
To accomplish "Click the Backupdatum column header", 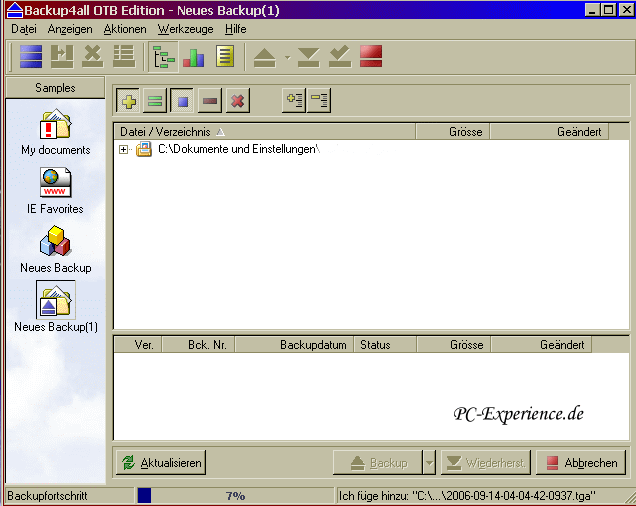I will click(x=294, y=345).
